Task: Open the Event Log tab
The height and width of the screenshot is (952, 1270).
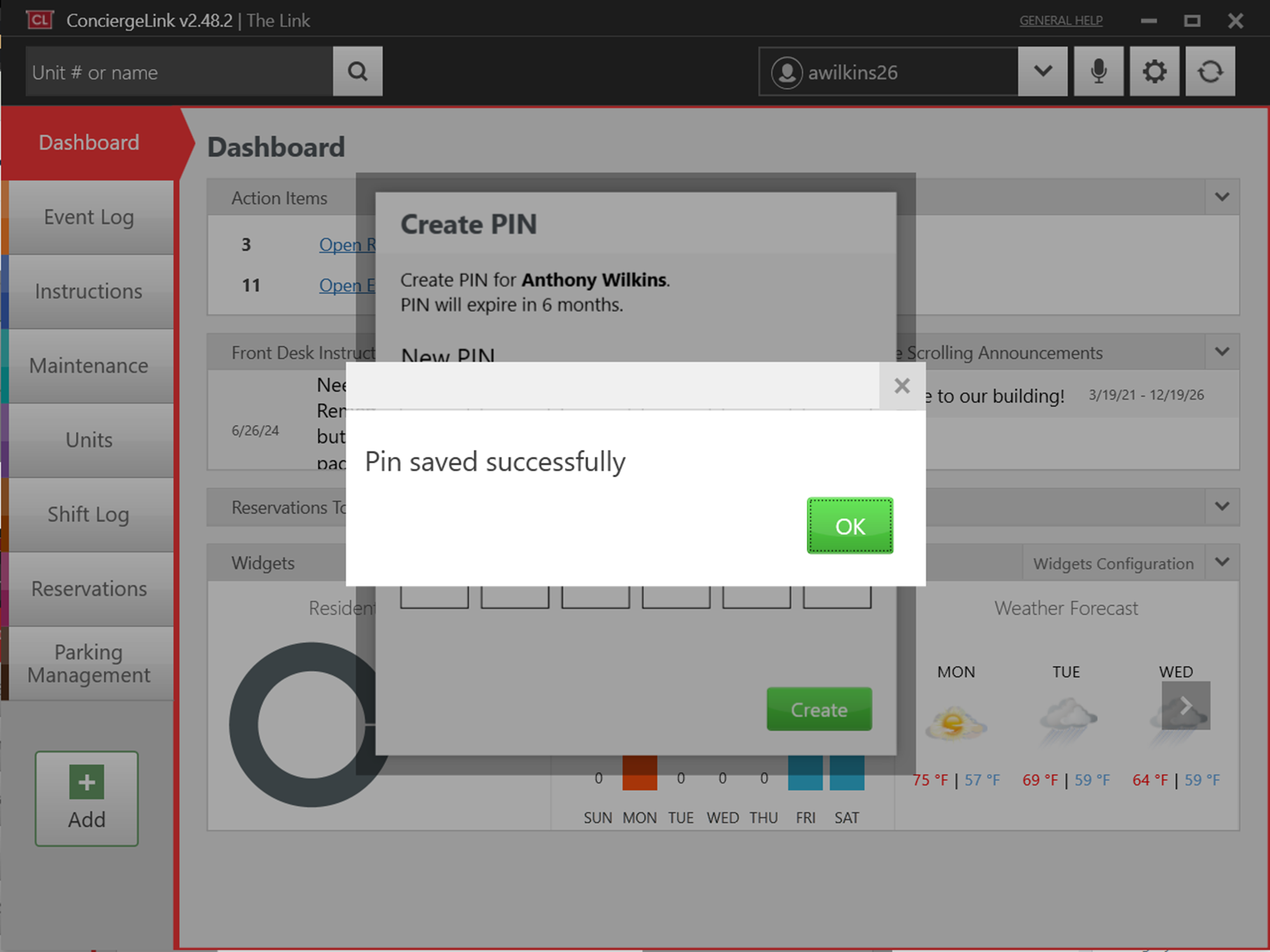Action: pos(89,217)
